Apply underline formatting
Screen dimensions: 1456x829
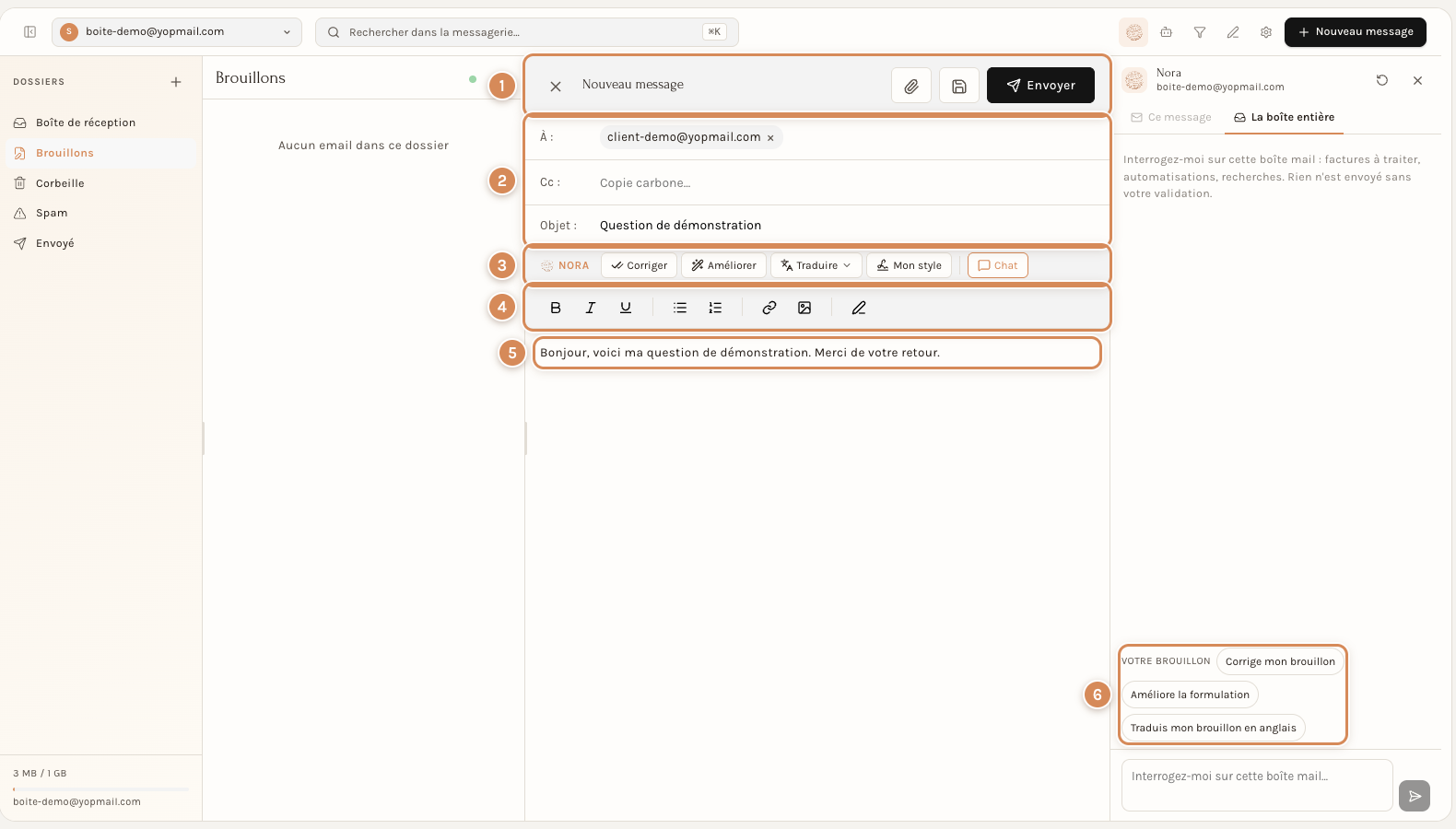pos(626,308)
